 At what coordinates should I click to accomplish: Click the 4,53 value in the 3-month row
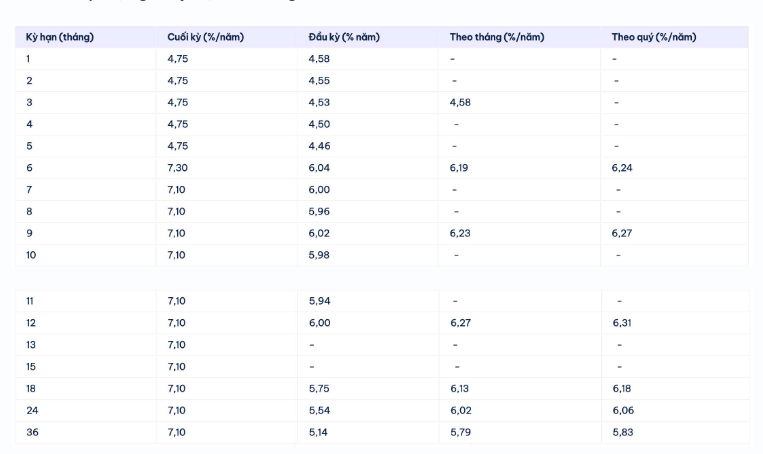click(x=318, y=102)
